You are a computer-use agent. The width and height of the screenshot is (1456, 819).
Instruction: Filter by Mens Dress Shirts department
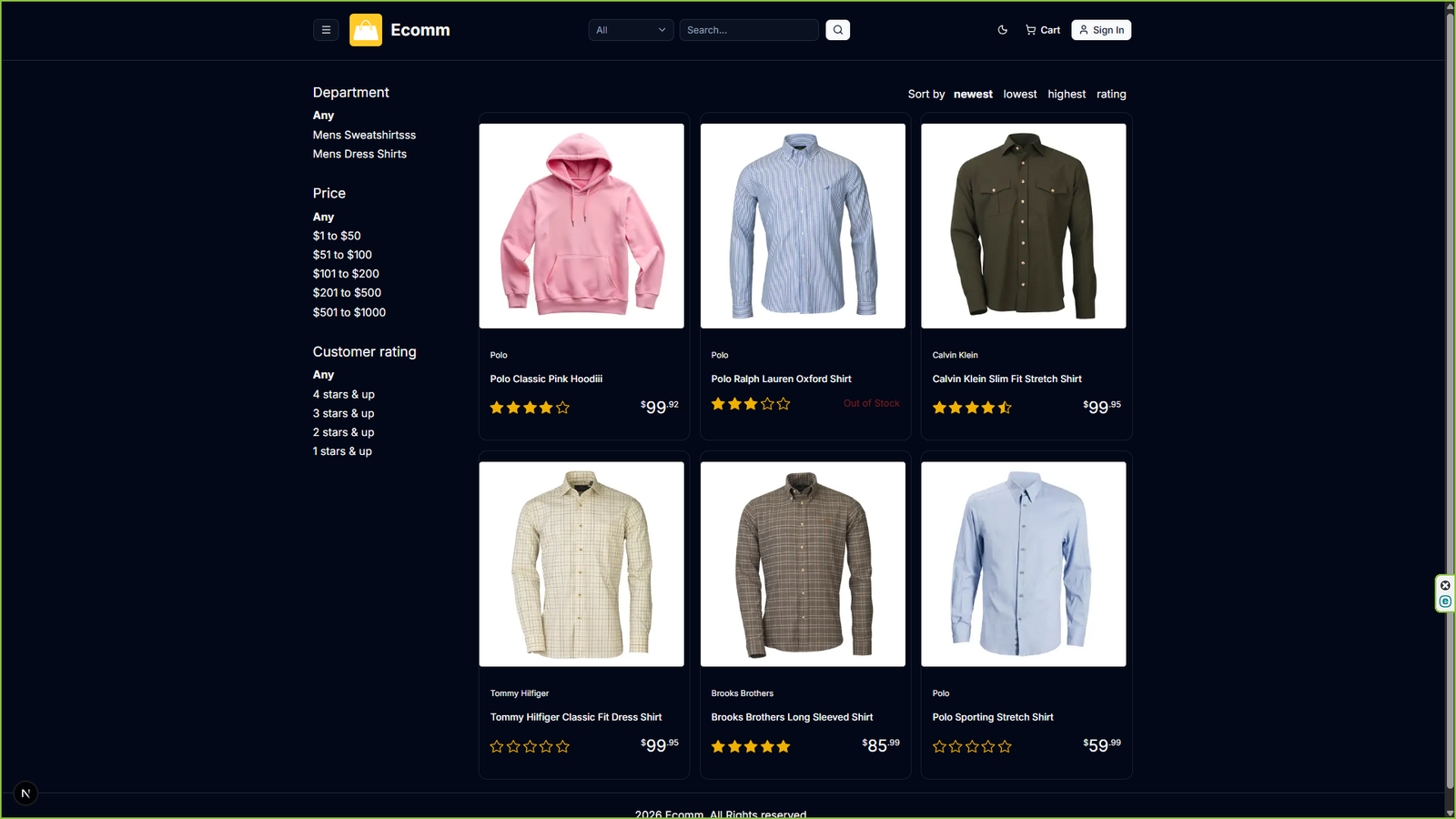click(359, 154)
